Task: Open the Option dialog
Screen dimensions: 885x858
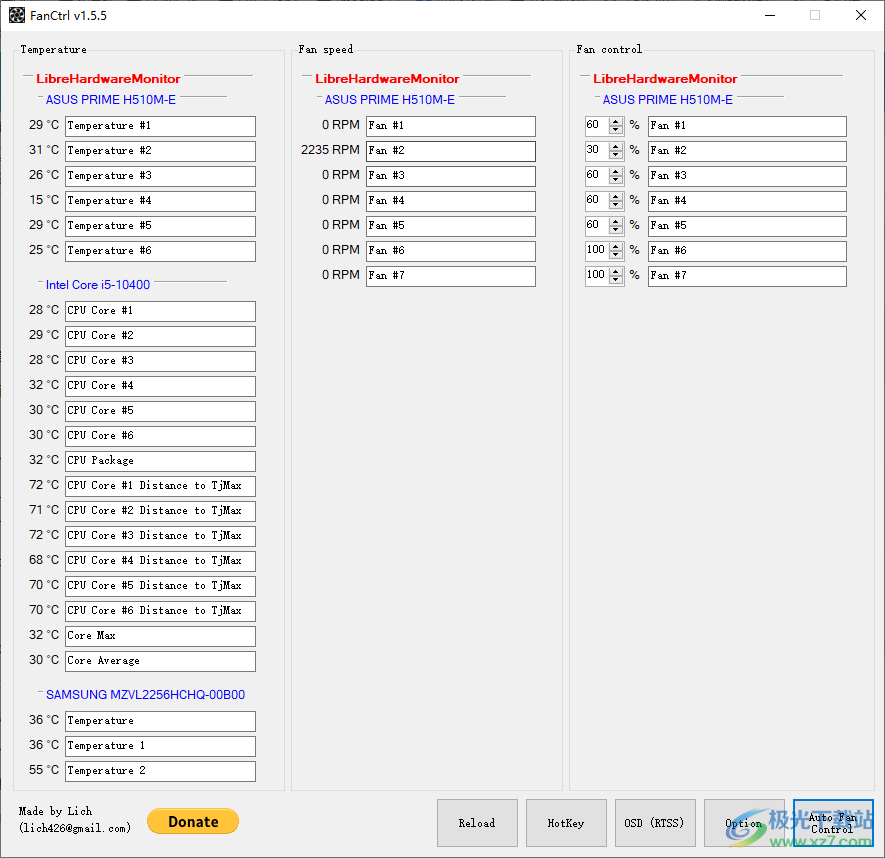Action: tap(744, 823)
